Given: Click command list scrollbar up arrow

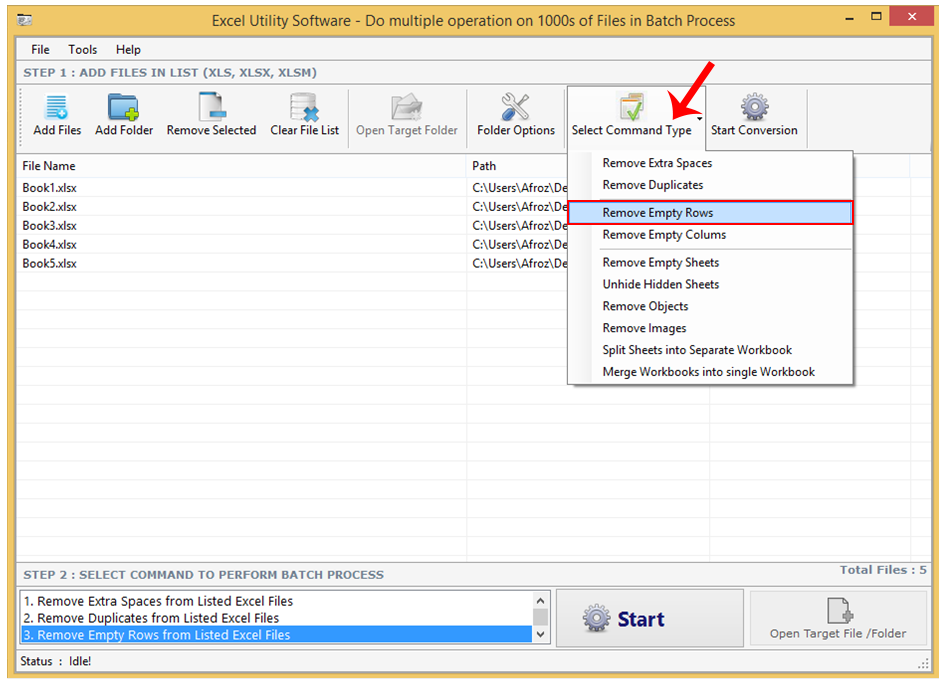Looking at the screenshot, I should tap(541, 600).
